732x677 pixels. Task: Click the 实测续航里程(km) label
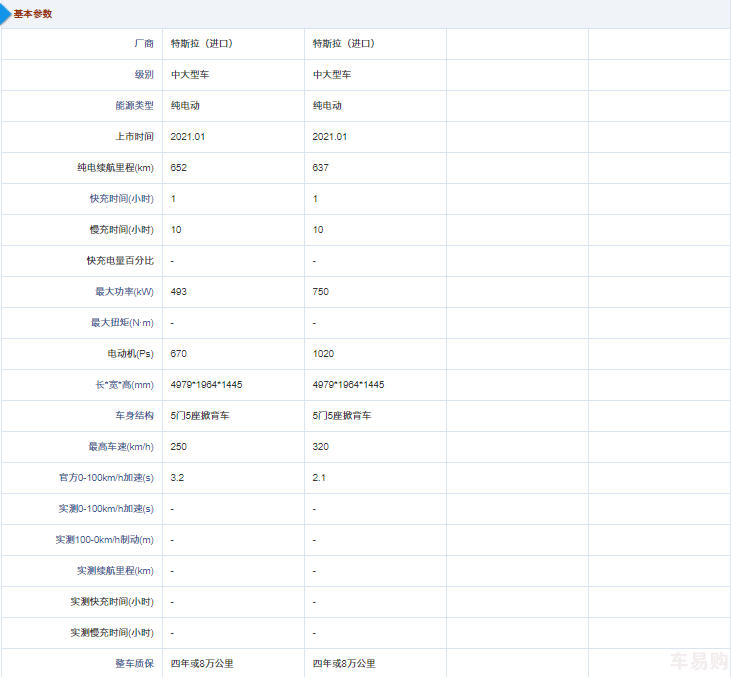(115, 571)
